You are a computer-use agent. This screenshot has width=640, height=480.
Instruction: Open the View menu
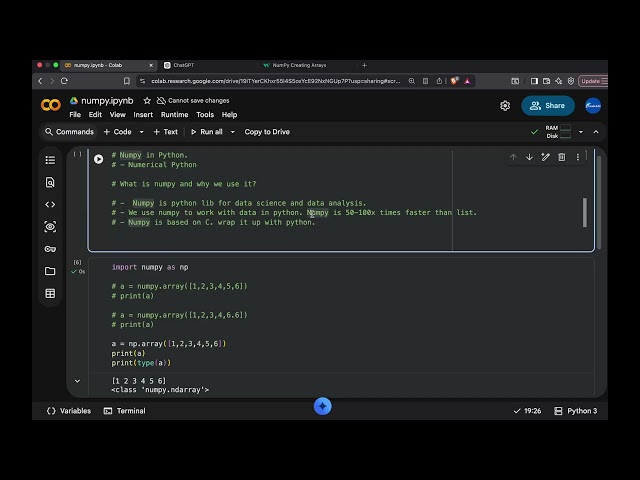118,115
